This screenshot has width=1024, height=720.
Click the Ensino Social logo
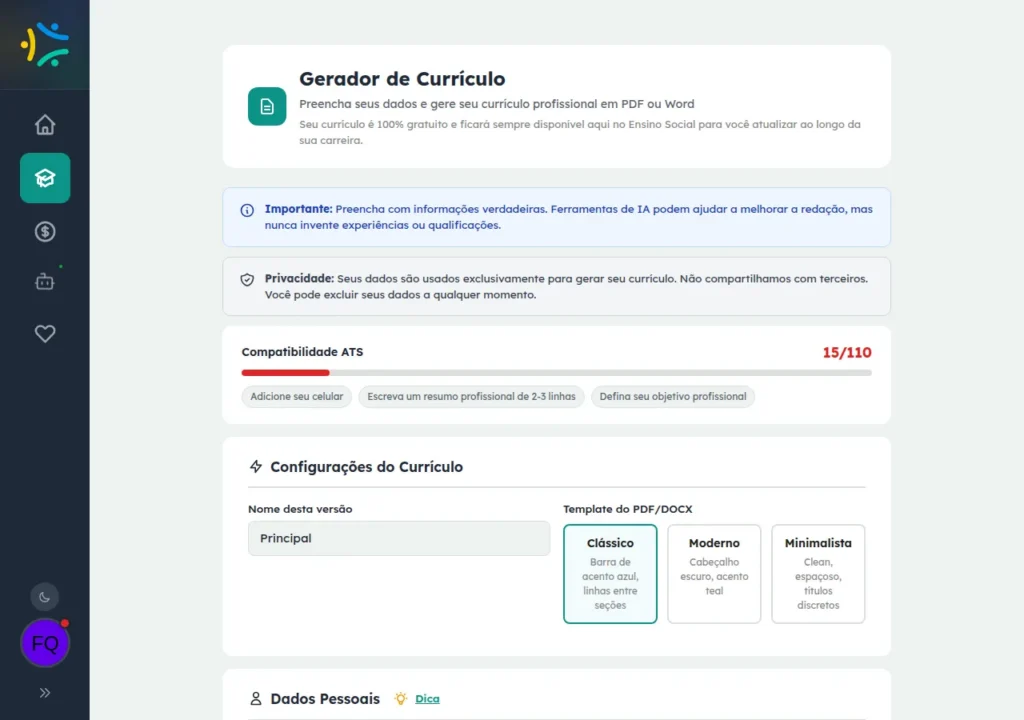tap(44, 44)
